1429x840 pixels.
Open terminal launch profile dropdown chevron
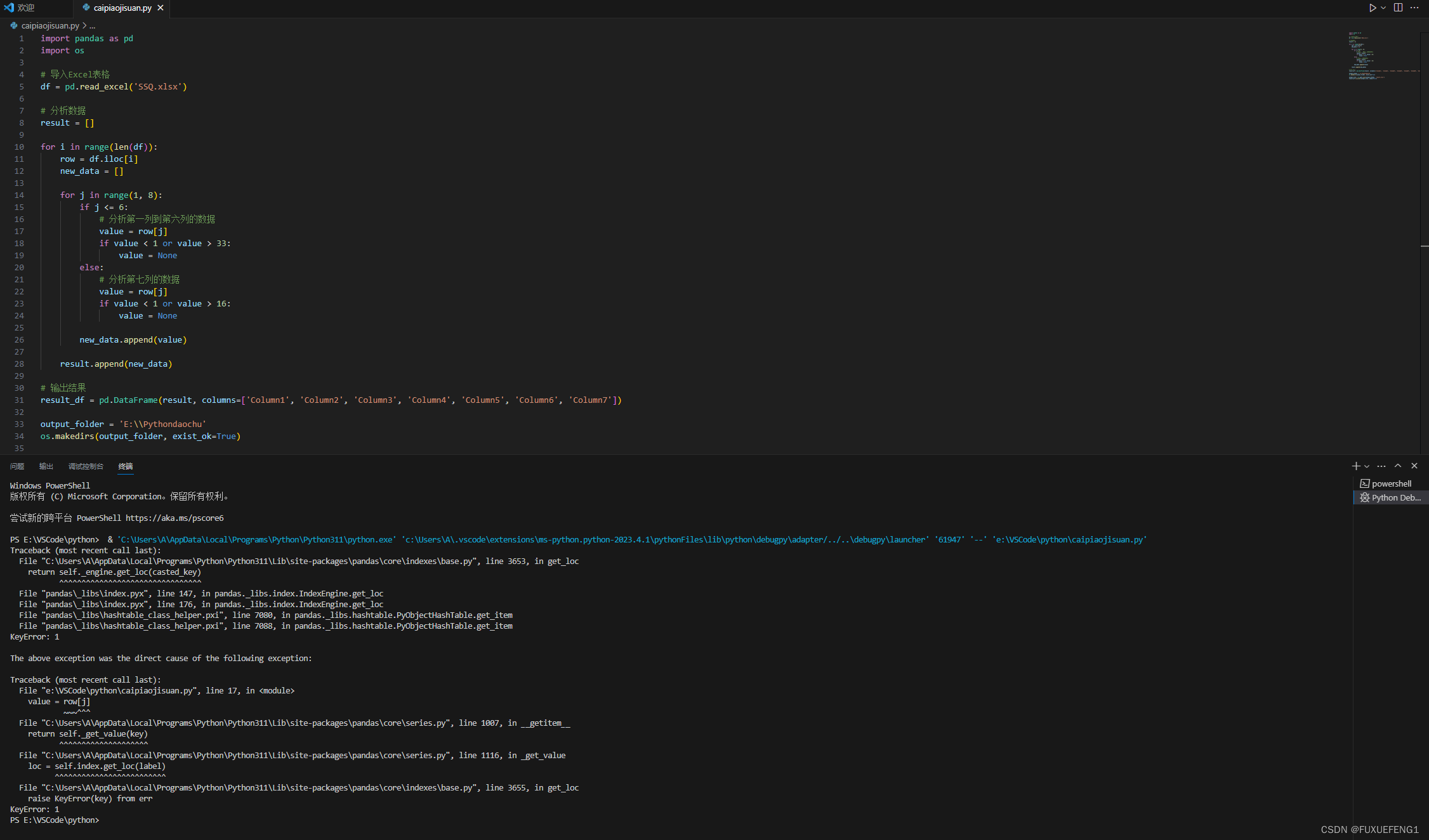pos(1367,466)
